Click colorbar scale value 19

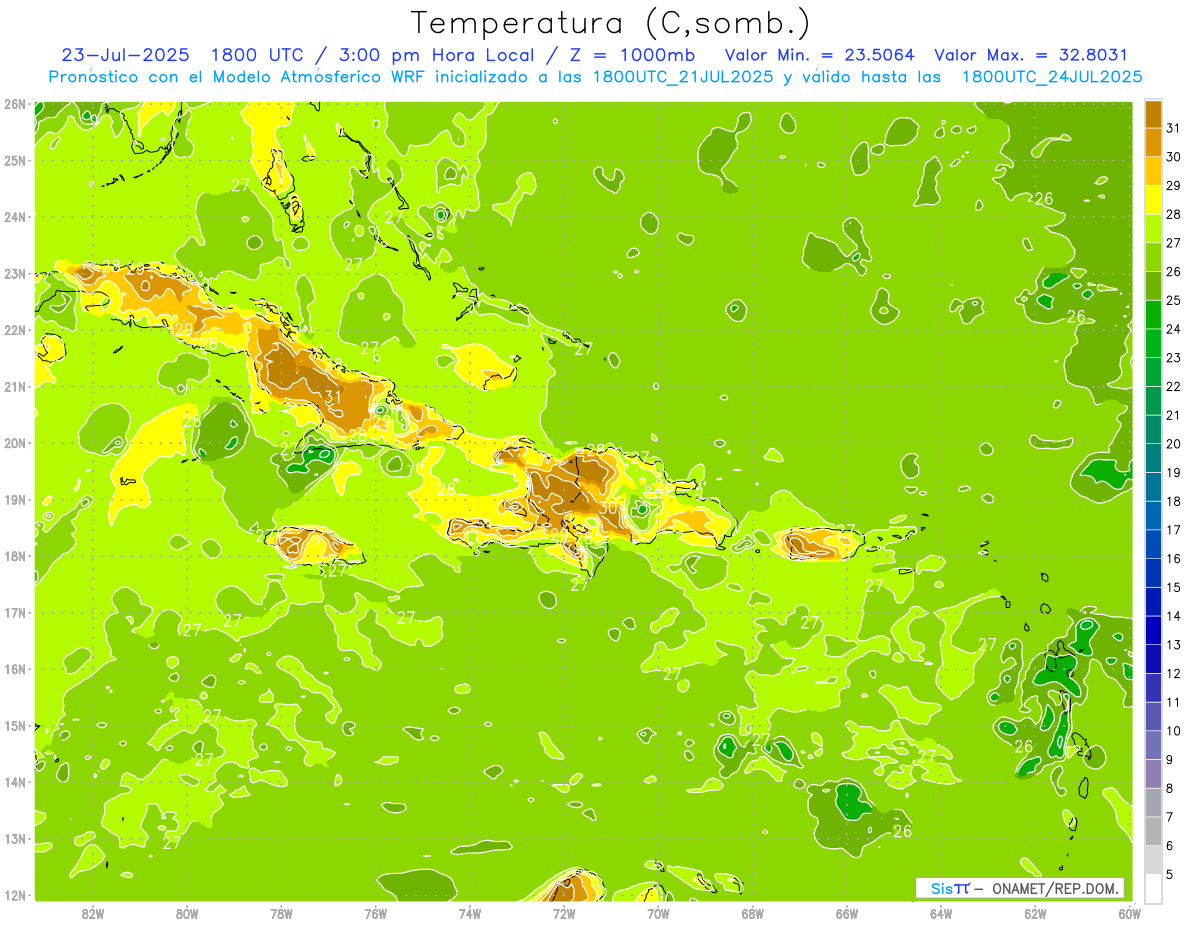click(x=1174, y=472)
